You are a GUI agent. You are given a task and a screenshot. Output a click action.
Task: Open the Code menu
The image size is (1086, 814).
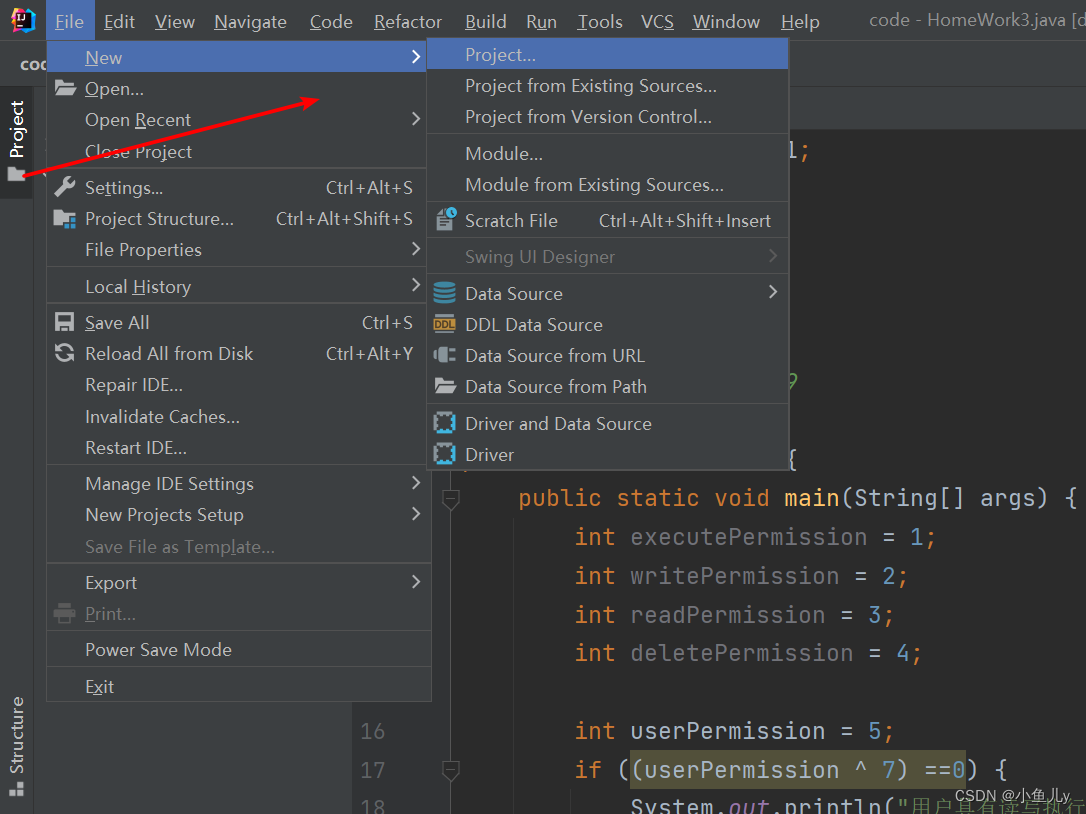pos(331,21)
